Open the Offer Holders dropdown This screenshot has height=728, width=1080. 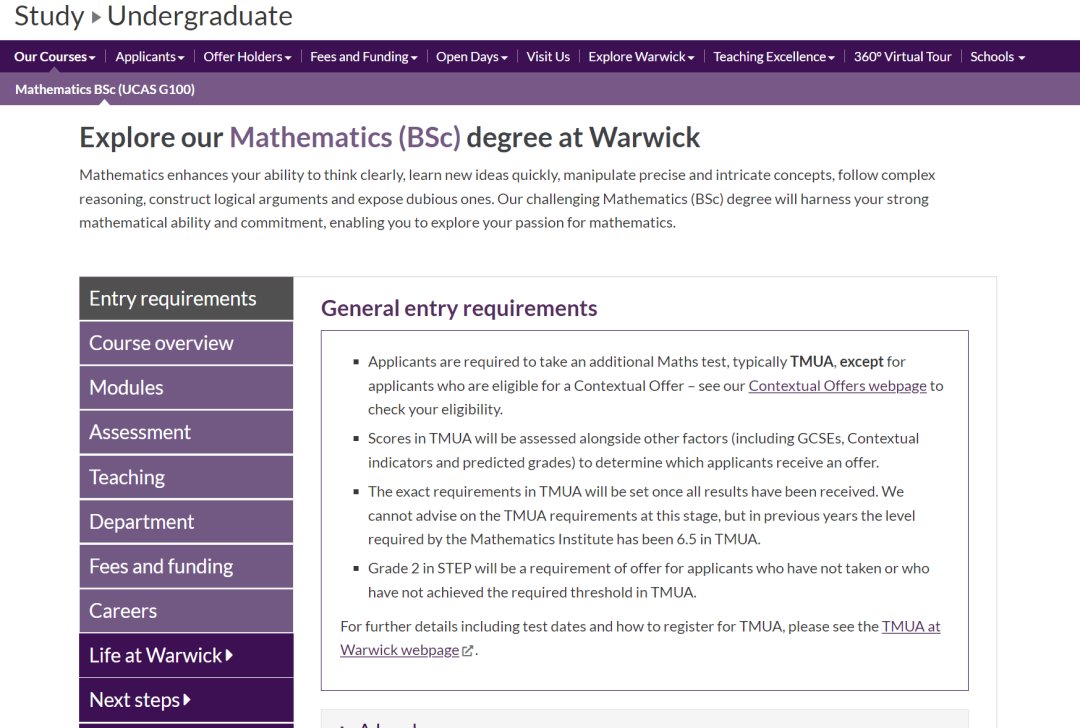tap(247, 57)
